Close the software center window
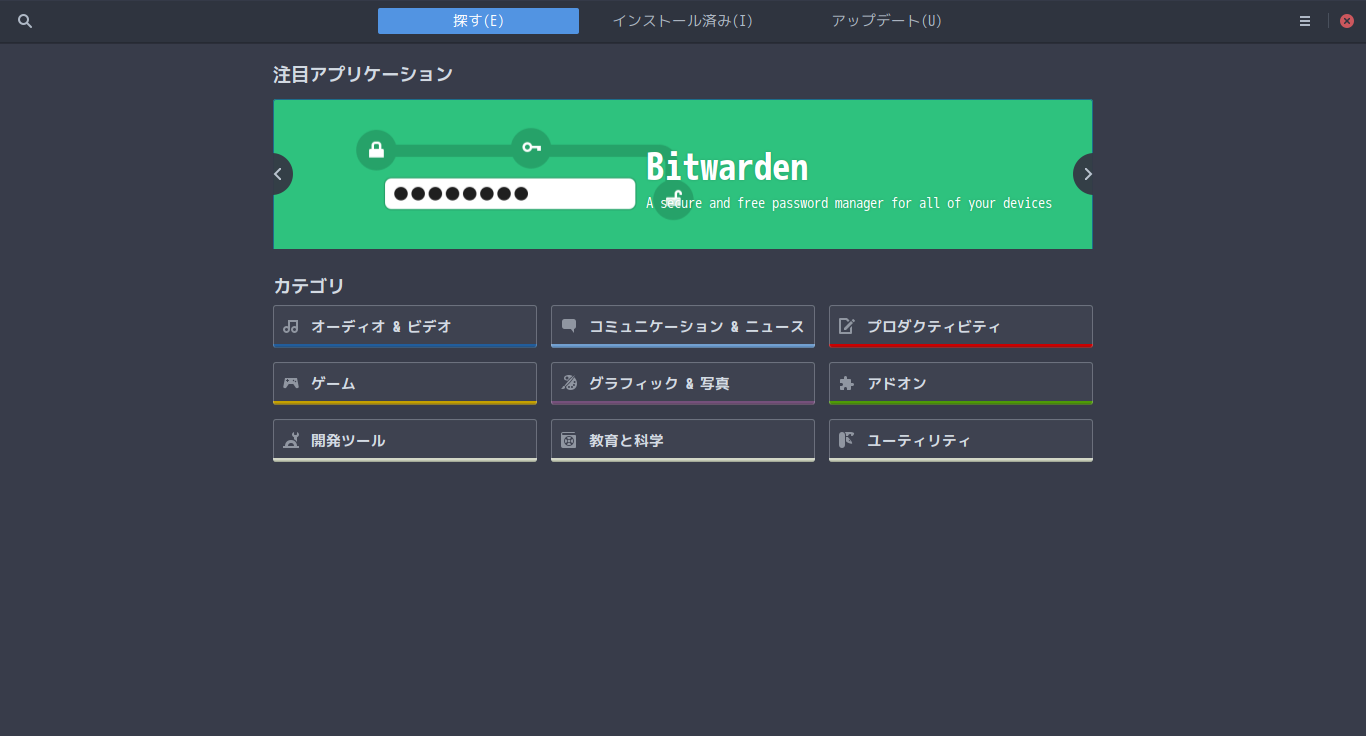 1347,21
